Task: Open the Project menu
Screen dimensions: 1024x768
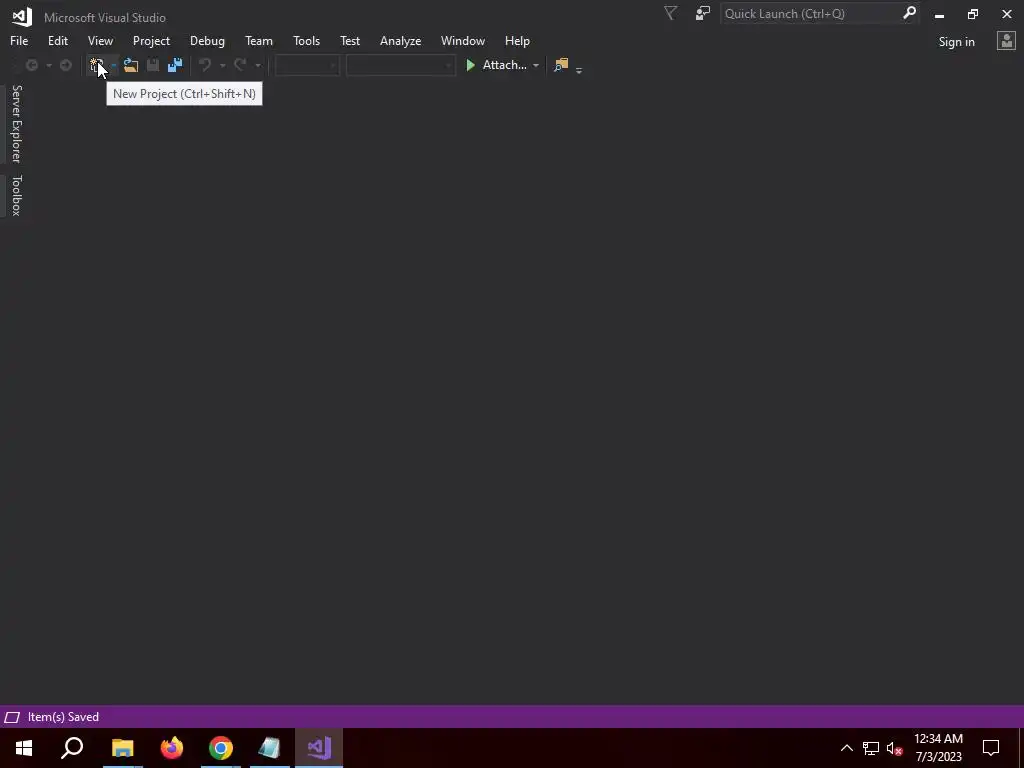Action: 151,40
